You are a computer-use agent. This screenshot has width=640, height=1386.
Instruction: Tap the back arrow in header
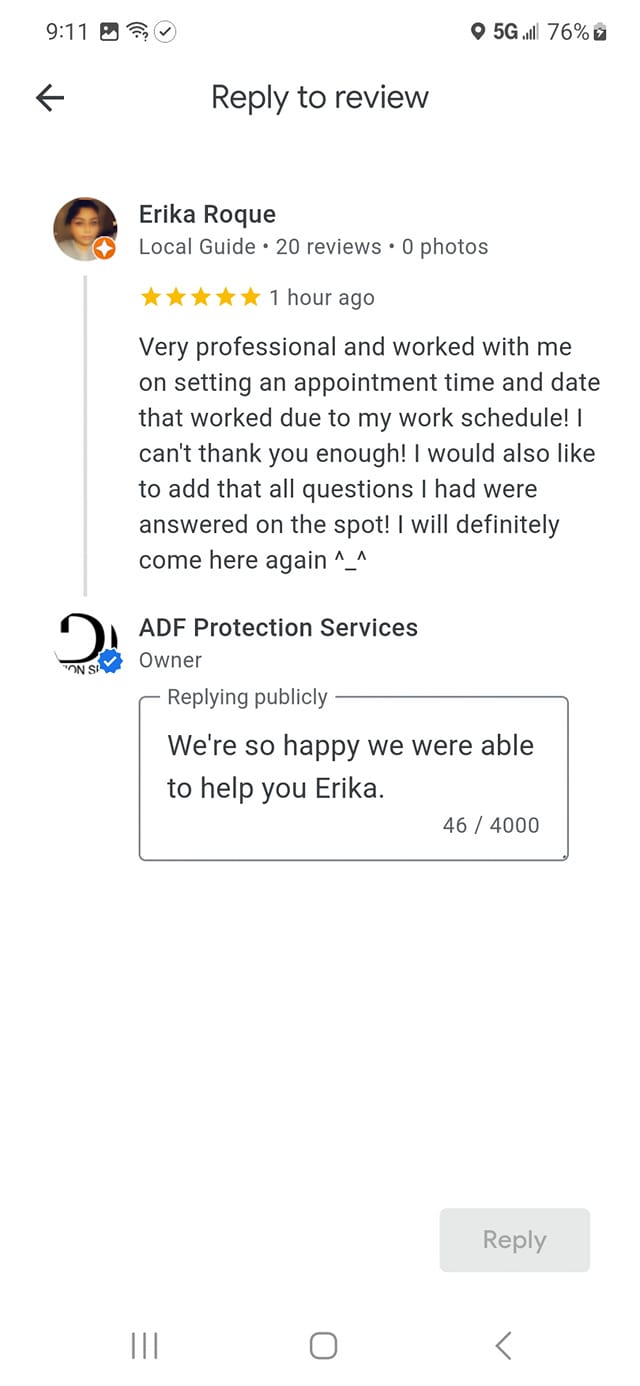point(50,97)
